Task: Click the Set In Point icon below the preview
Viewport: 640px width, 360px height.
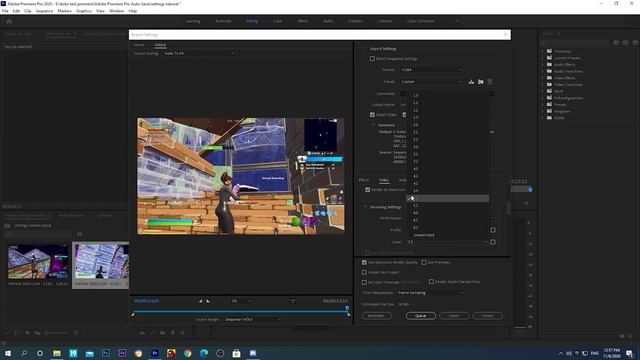Action: coord(200,301)
